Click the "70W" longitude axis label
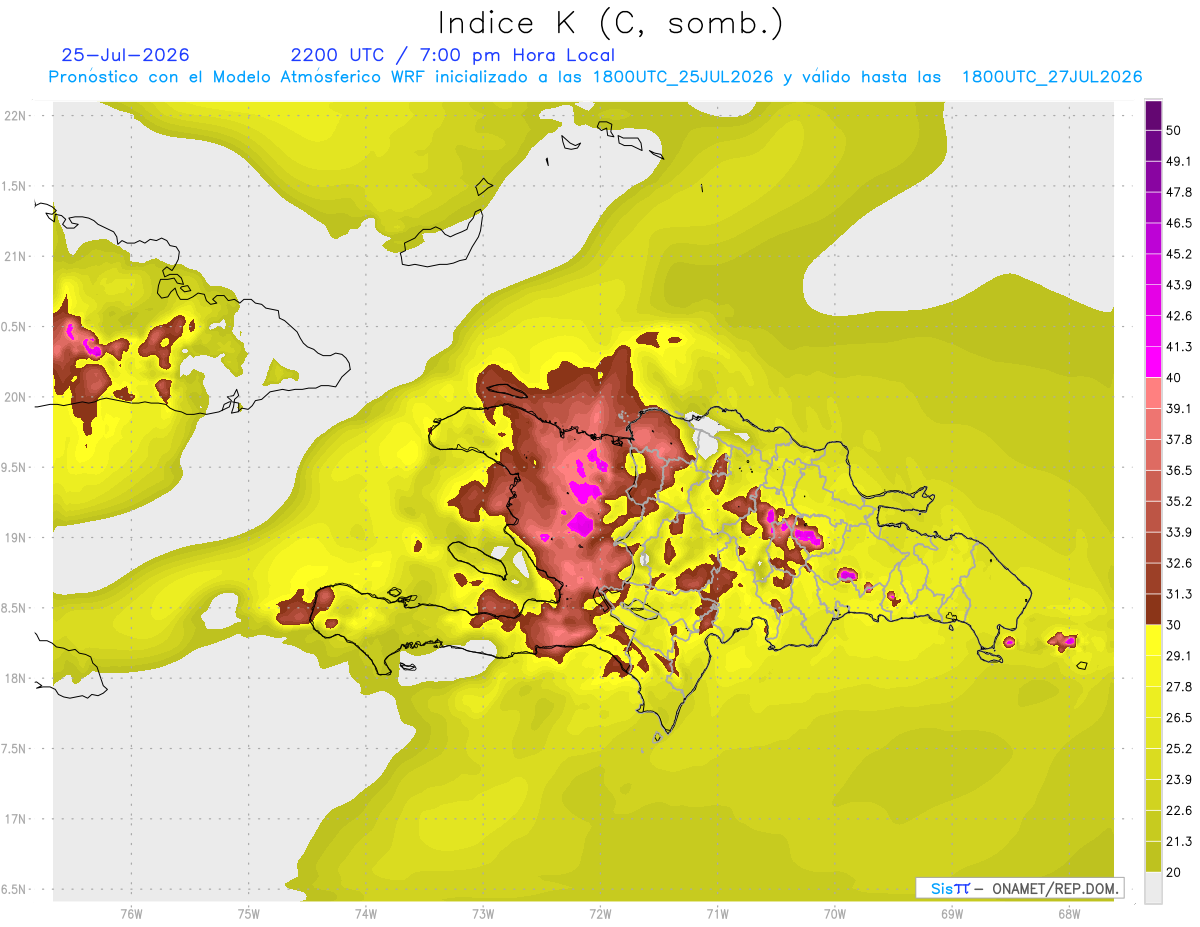1200x927 pixels. point(835,913)
